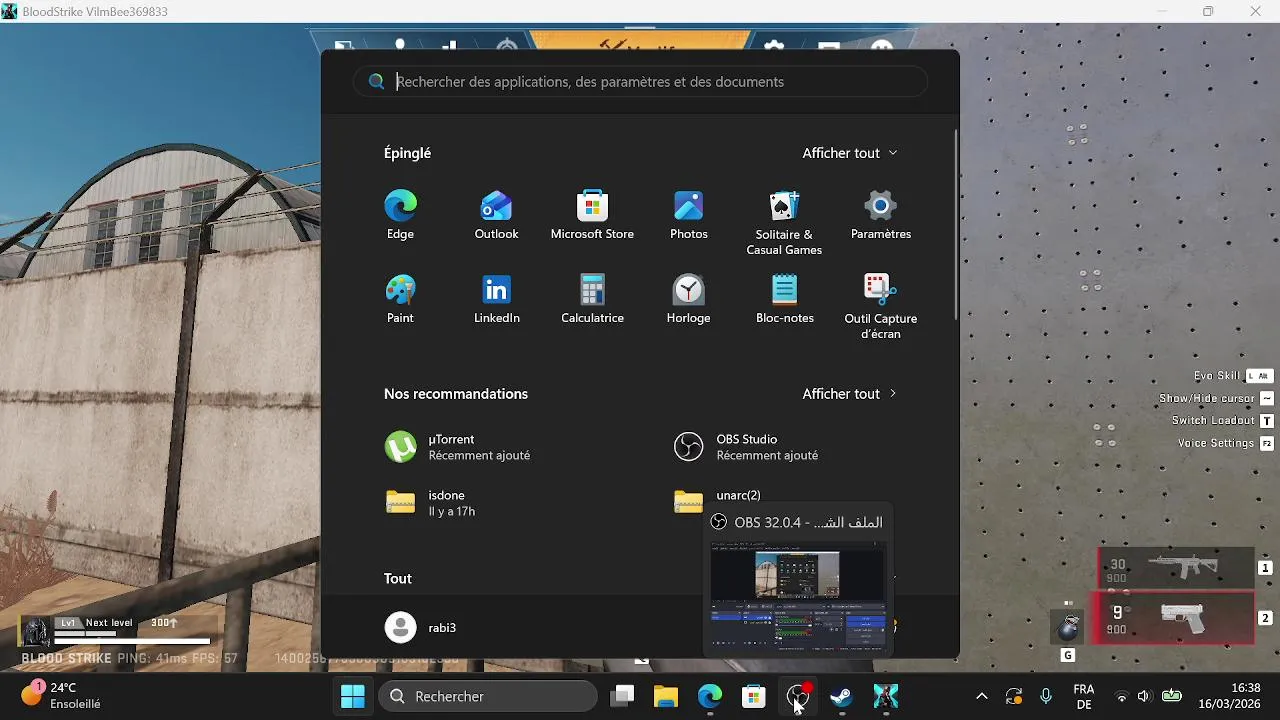Open the Edge pinned app
The width and height of the screenshot is (1280, 720).
click(400, 215)
